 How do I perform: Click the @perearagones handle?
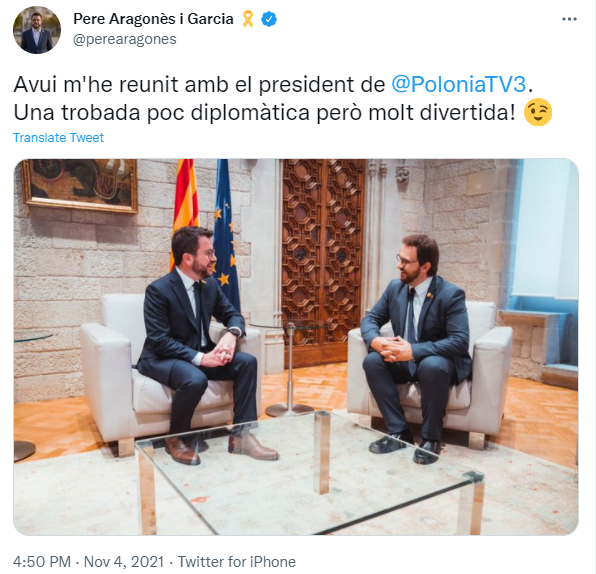coord(125,39)
